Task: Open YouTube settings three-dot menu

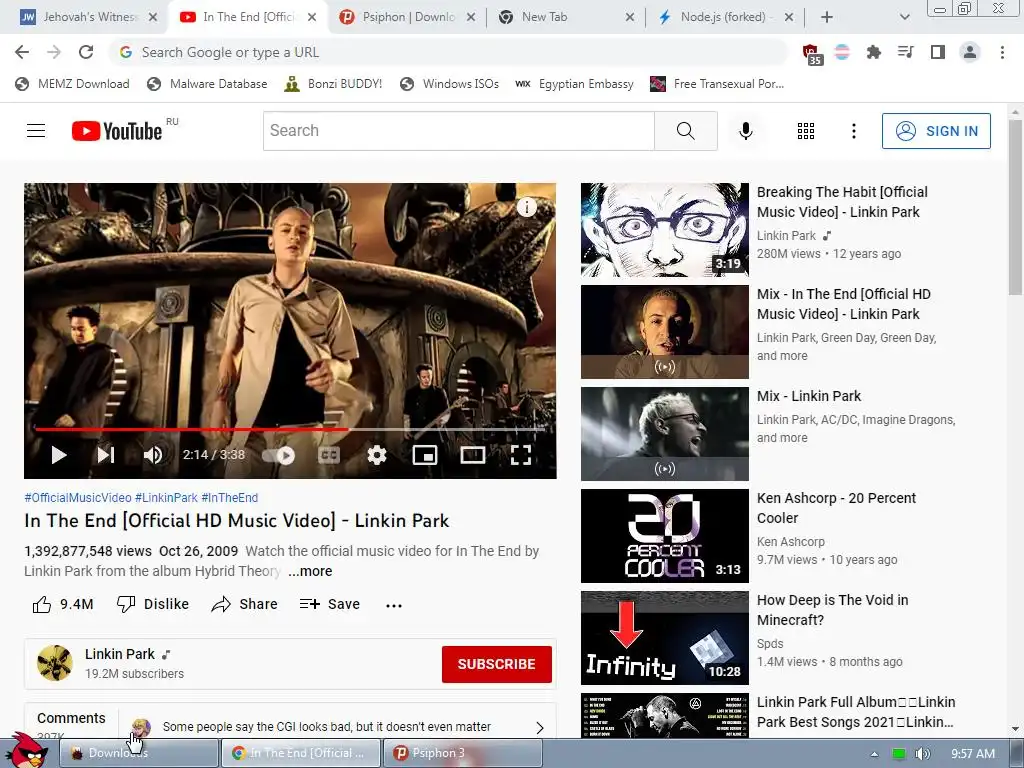Action: (854, 131)
